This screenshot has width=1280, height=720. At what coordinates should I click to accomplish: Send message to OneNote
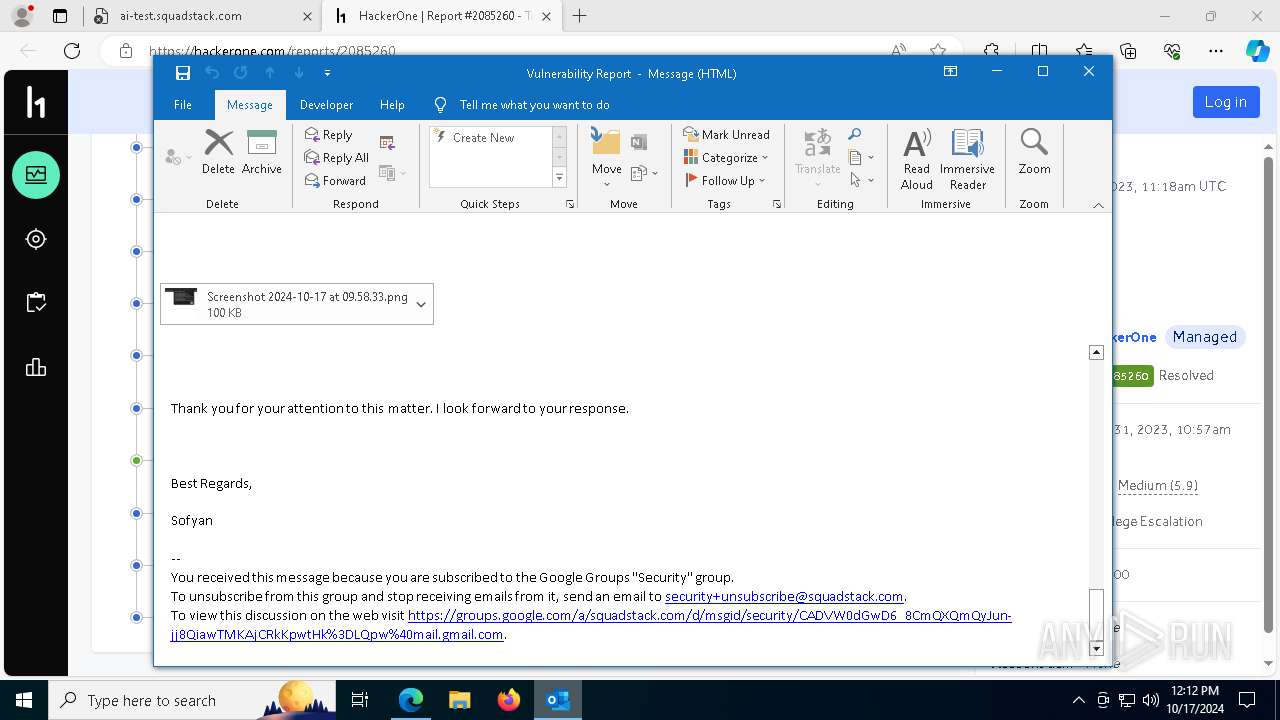coord(639,142)
